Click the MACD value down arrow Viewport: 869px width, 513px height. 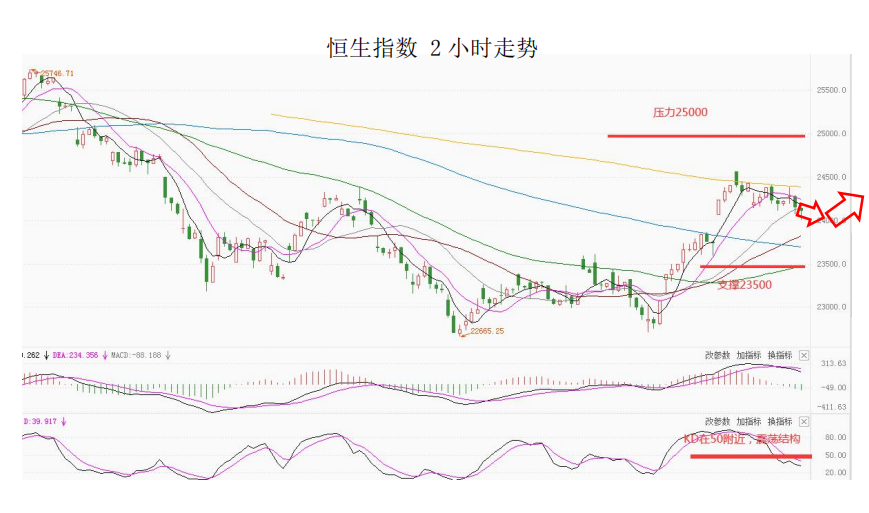(x=168, y=355)
